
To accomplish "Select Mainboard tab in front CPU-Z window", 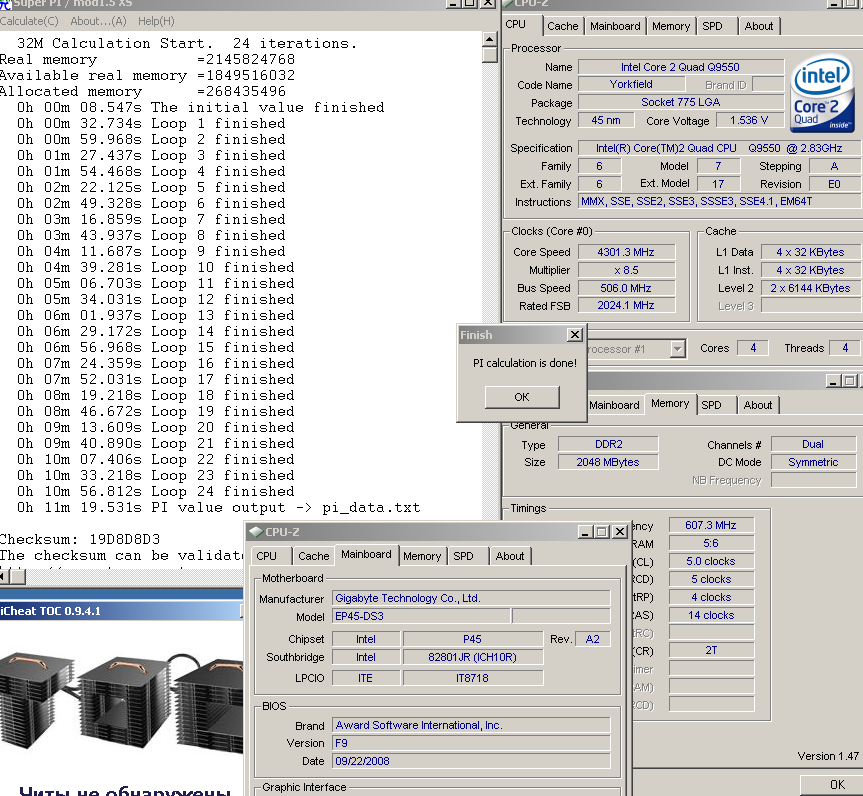I will [366, 554].
